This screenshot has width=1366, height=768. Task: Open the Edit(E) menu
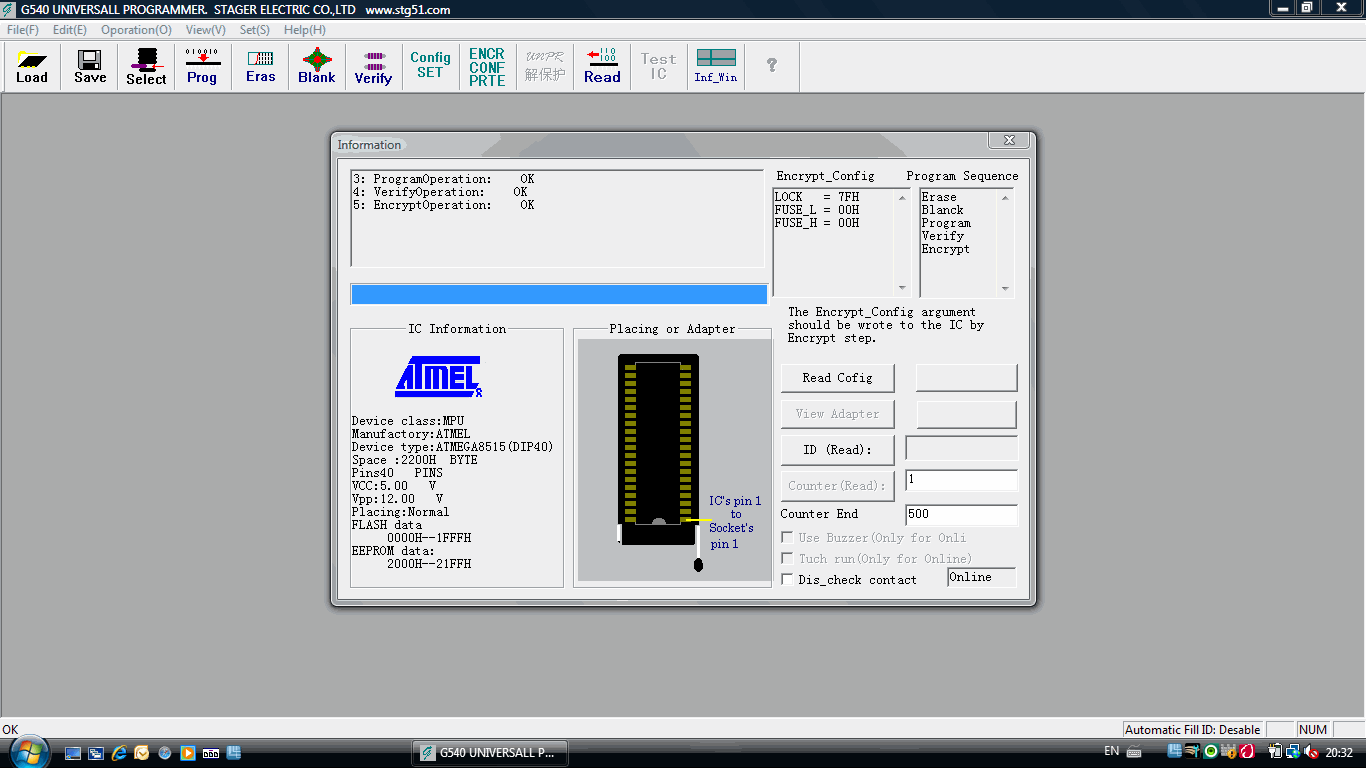pyautogui.click(x=70, y=30)
